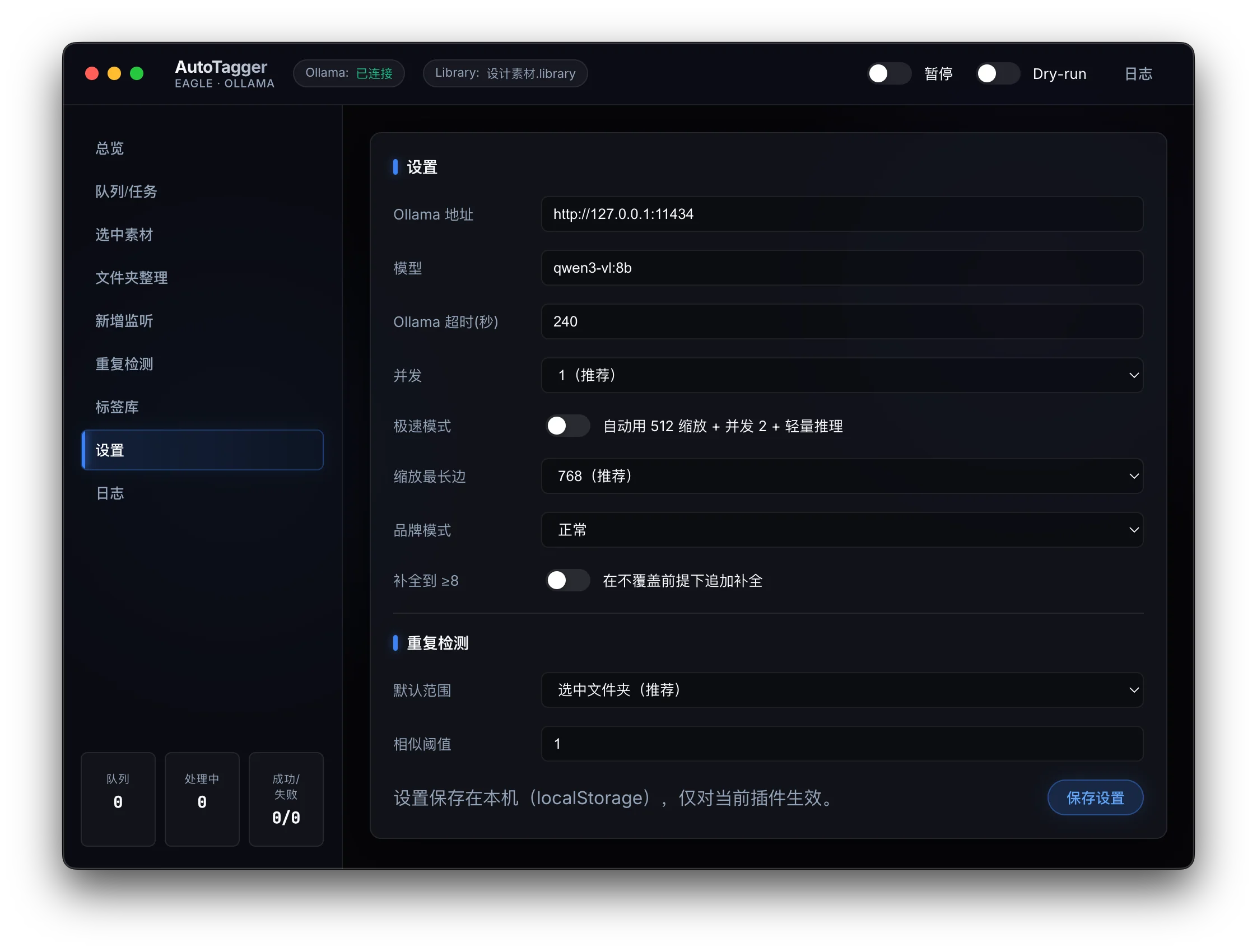This screenshot has height=952, width=1257.
Task: Open the 品牌模式 dropdown
Action: pos(841,530)
